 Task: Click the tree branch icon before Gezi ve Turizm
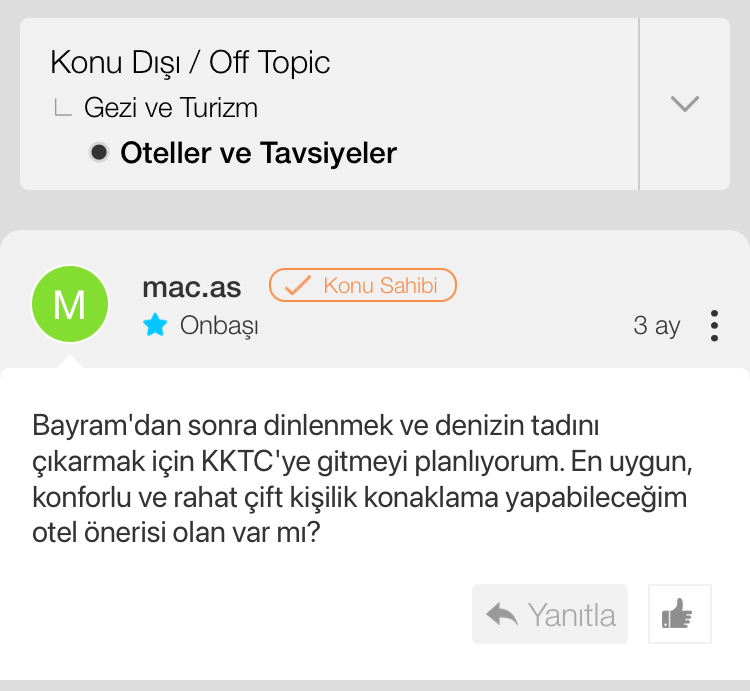coord(62,108)
